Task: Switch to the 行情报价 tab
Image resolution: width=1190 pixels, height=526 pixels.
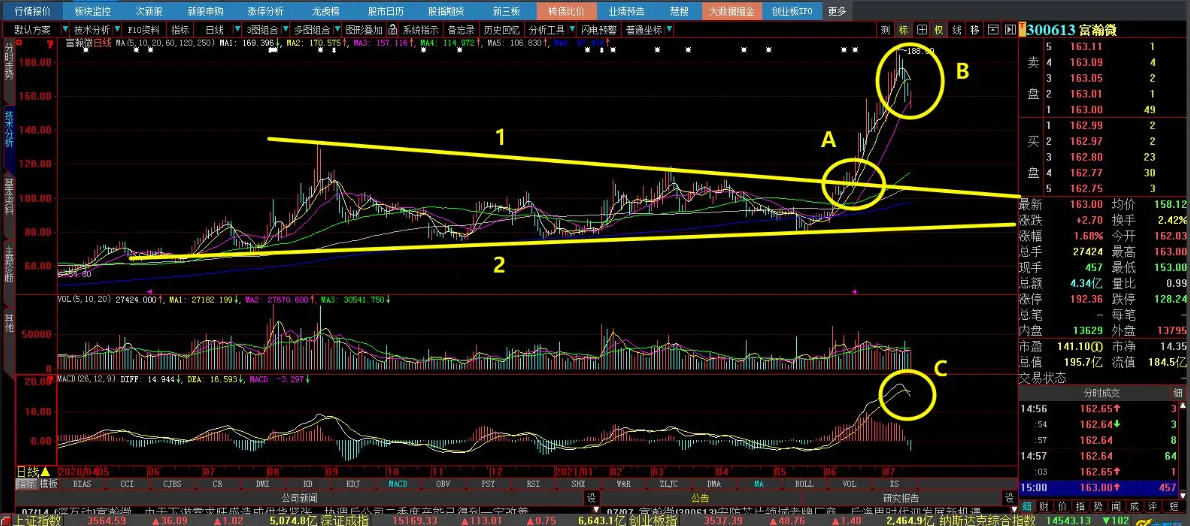Action: (x=33, y=11)
